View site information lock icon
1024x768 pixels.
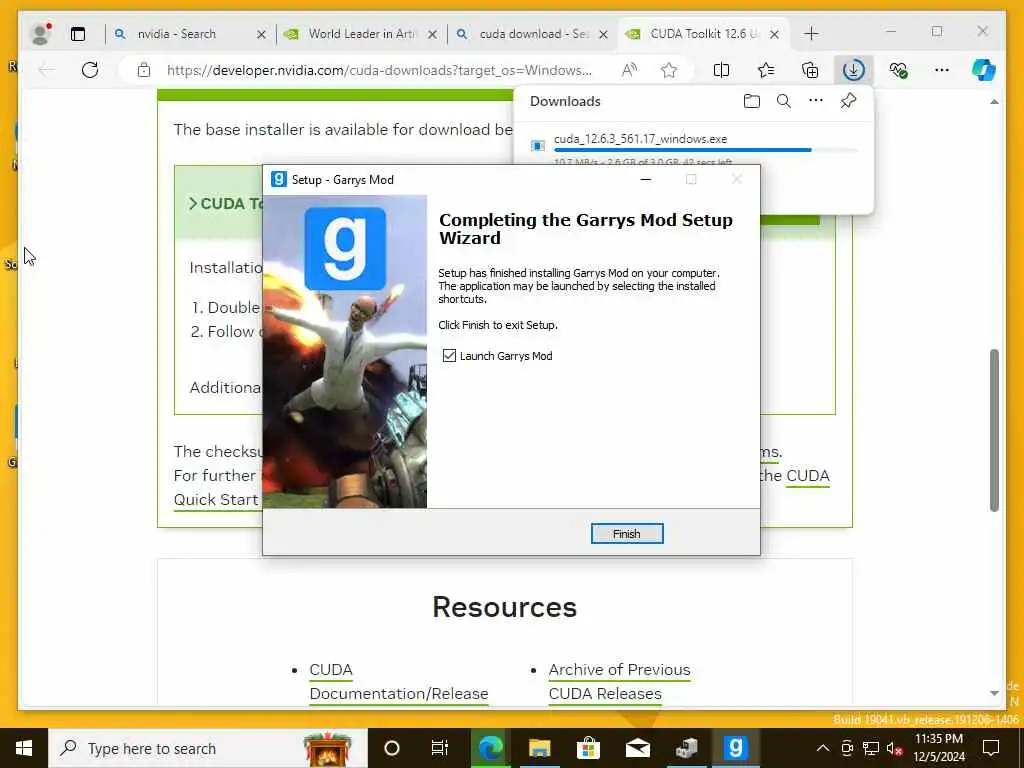click(144, 70)
